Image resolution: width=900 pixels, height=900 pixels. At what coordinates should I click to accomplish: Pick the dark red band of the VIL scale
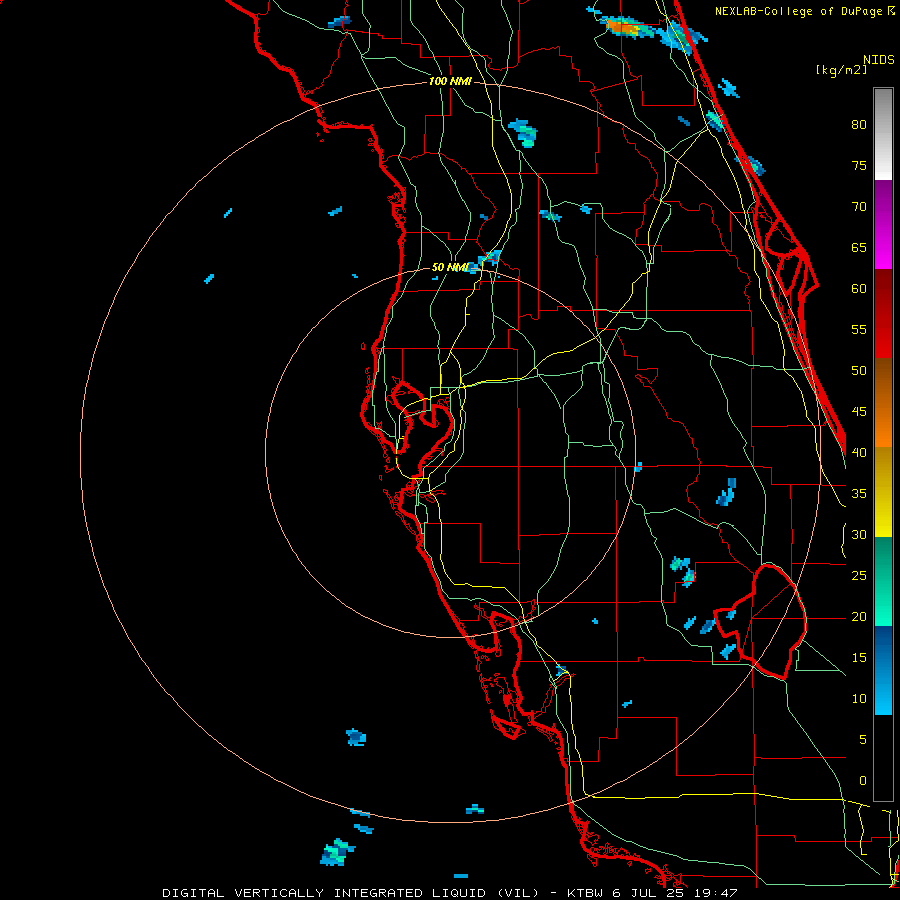(883, 314)
